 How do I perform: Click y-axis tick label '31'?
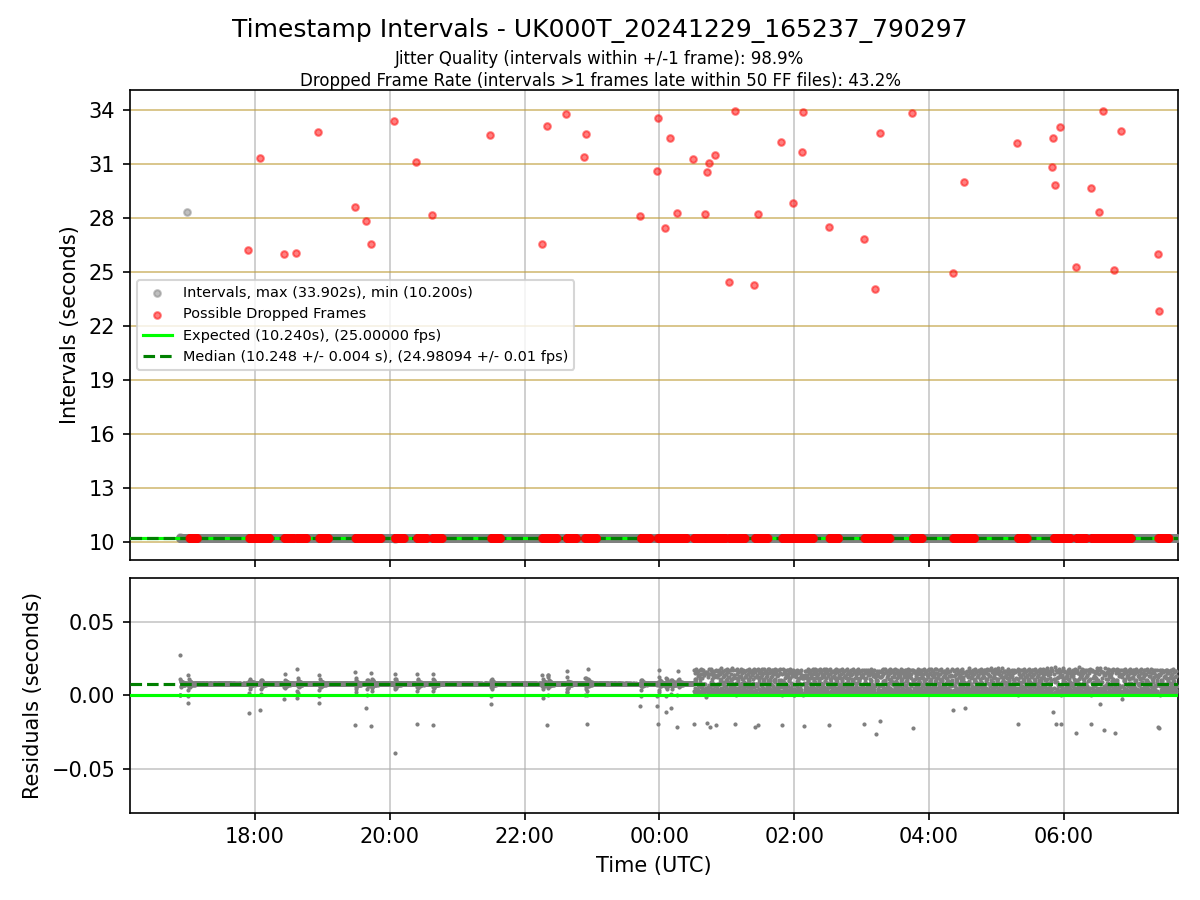click(104, 164)
